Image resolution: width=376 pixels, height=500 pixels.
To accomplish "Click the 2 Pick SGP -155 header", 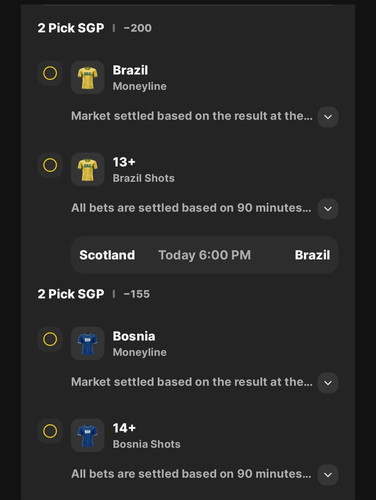I will click(94, 294).
